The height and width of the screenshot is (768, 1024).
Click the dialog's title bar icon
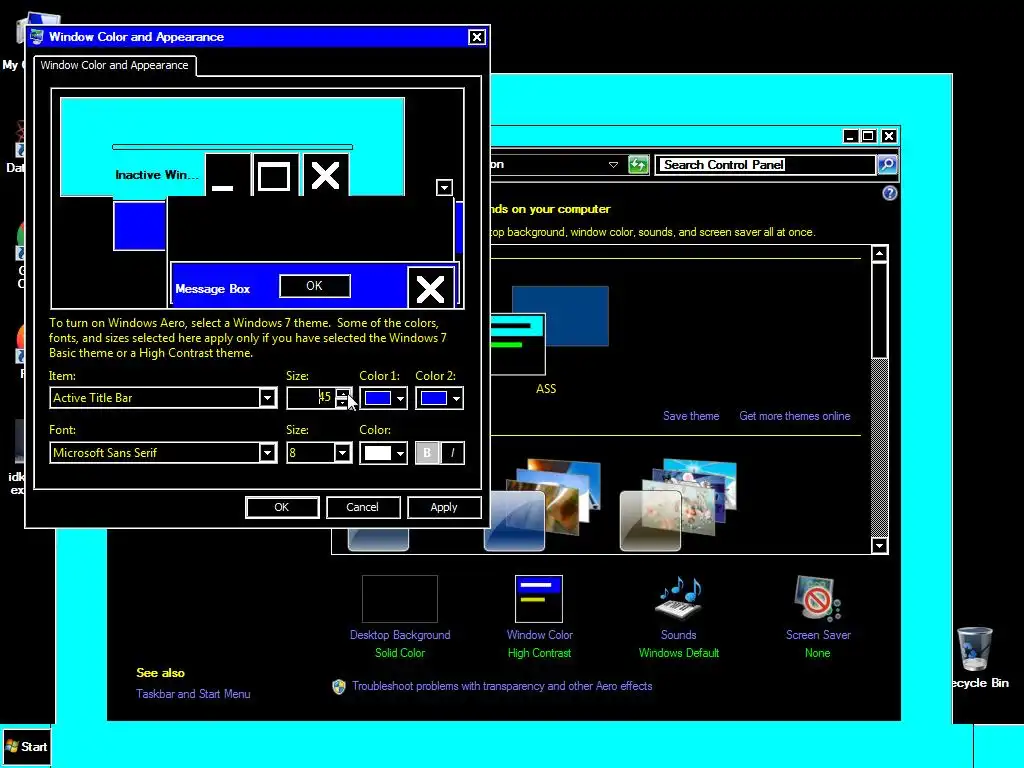tap(37, 37)
